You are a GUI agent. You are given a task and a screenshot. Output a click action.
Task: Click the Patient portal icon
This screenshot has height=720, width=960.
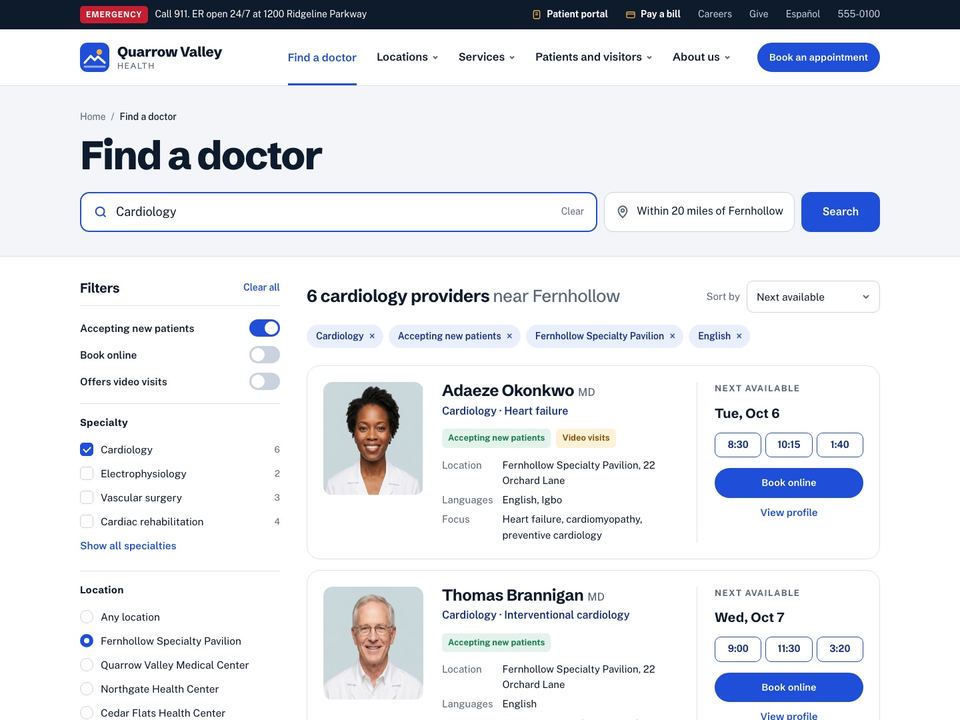(x=536, y=14)
